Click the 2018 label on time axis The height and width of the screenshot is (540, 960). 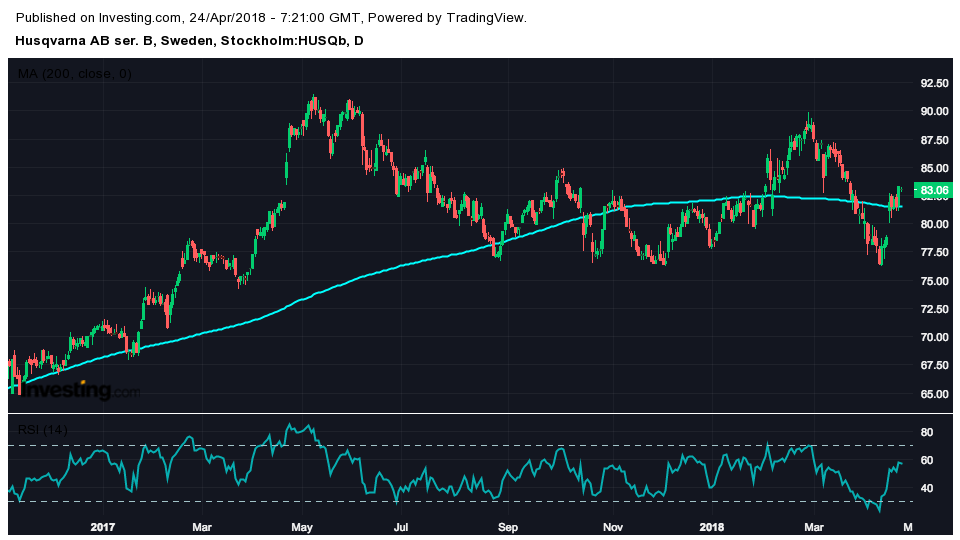point(712,527)
